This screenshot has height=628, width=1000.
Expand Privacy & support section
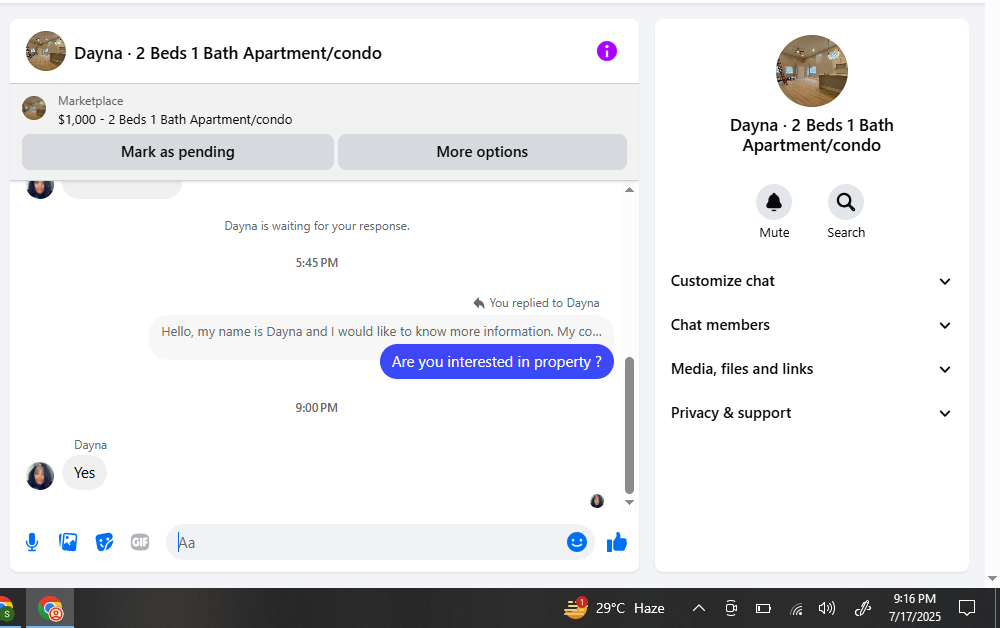[811, 413]
